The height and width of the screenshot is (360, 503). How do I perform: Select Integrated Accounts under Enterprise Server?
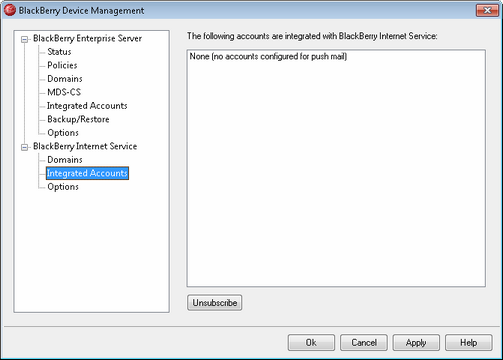tap(87, 106)
